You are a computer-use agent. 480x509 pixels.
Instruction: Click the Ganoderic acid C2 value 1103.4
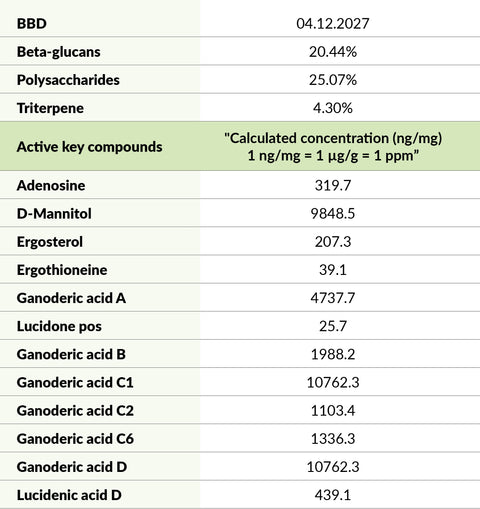333,410
